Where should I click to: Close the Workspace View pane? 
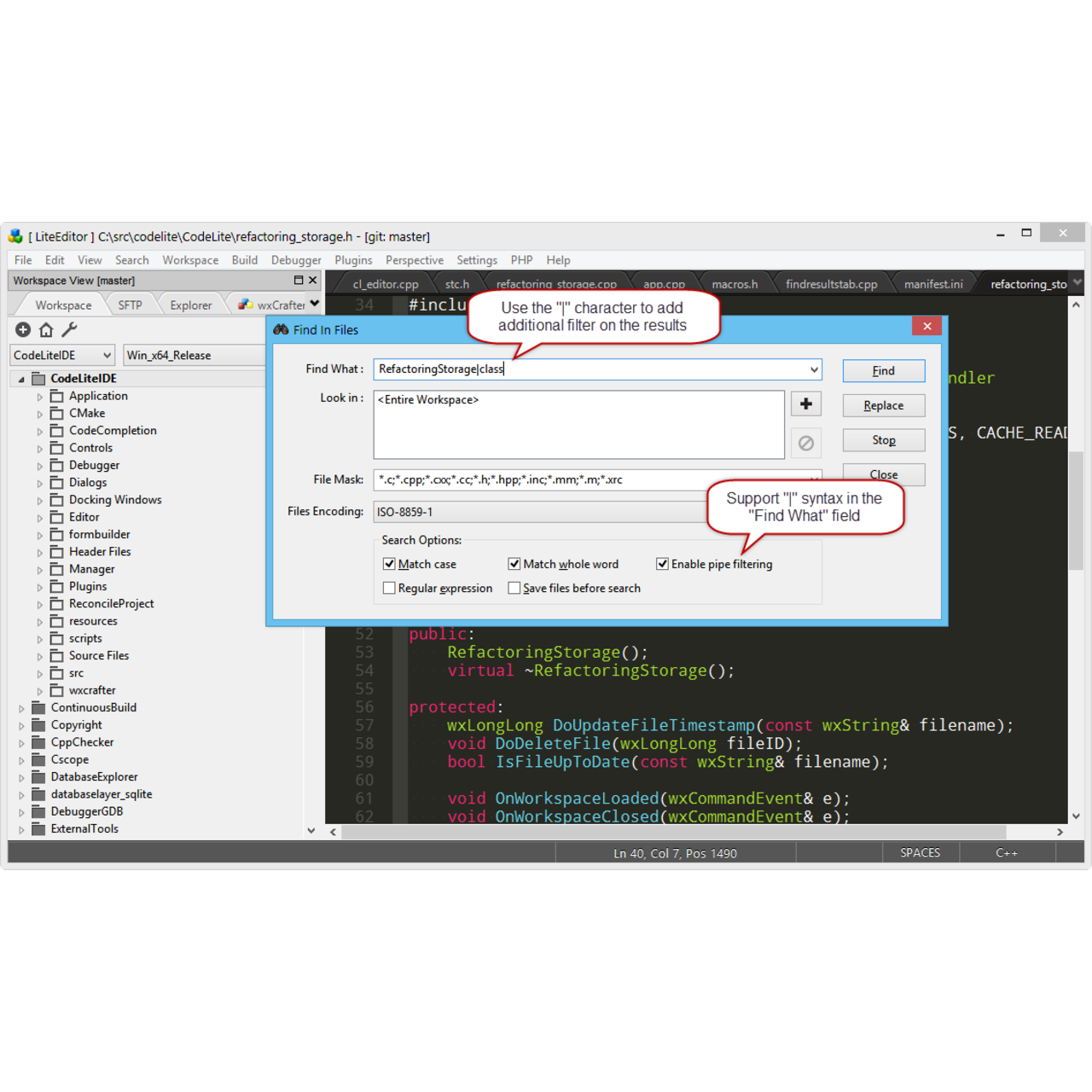313,281
